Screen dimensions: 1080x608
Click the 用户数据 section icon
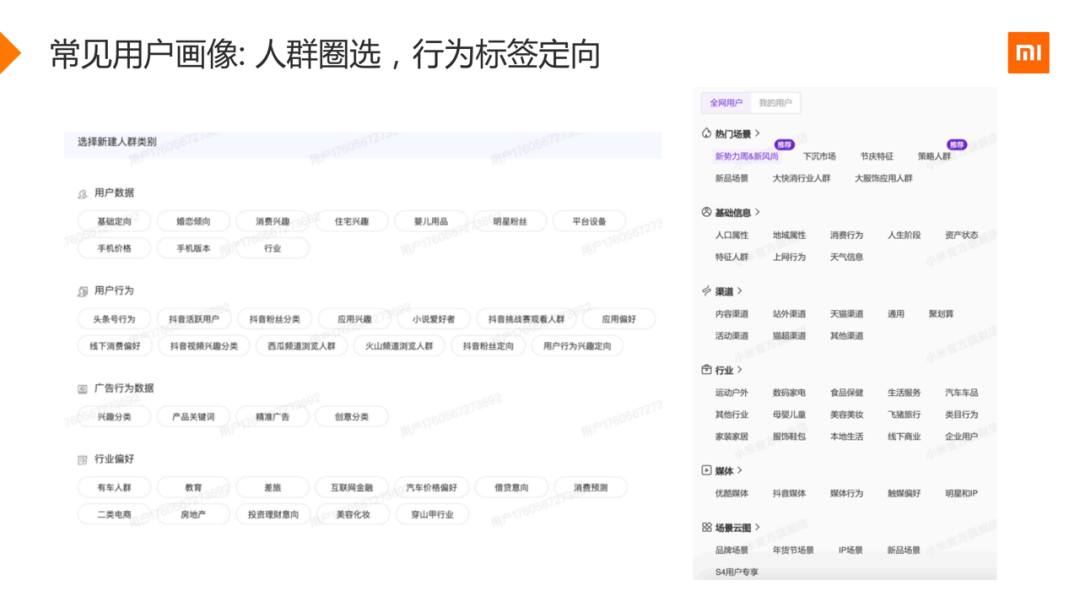point(83,193)
